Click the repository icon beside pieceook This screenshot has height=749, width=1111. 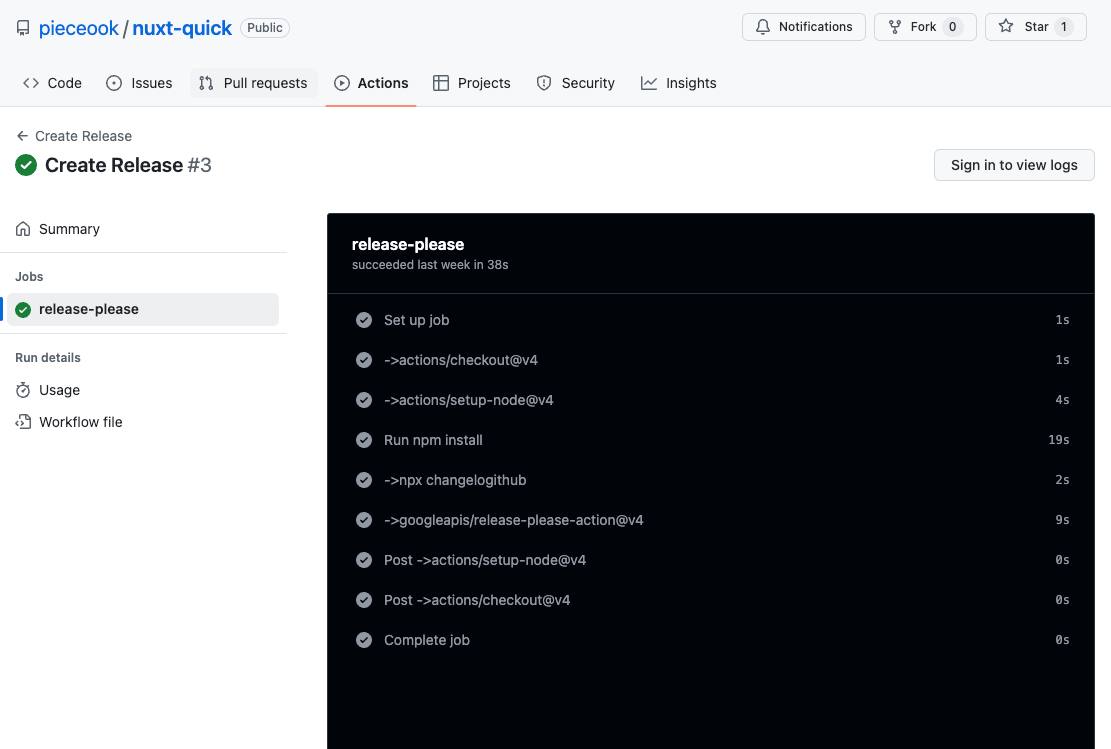pyautogui.click(x=23, y=28)
